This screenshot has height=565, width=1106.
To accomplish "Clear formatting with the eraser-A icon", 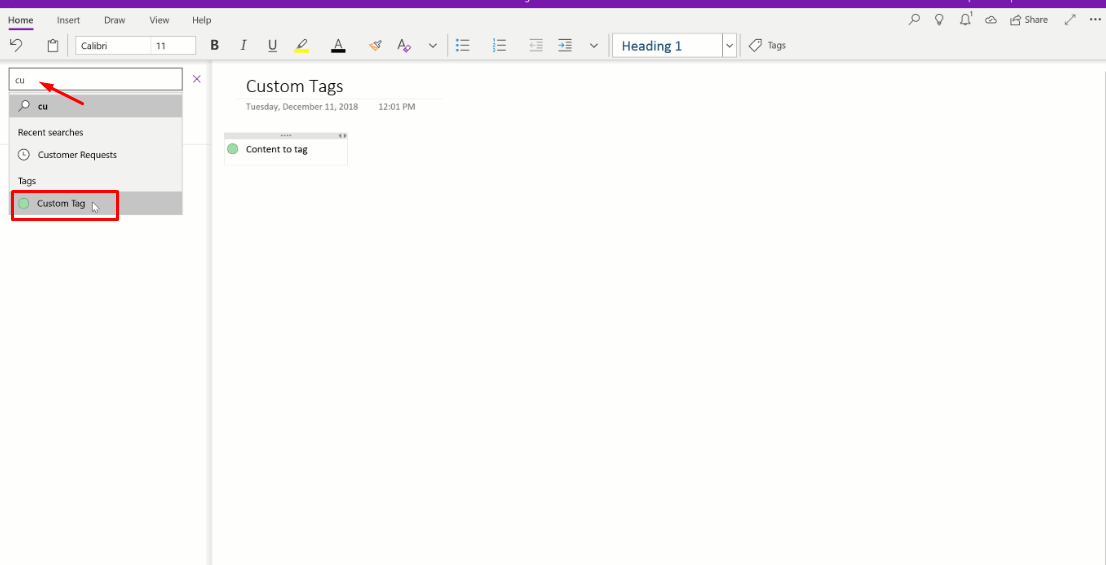I will point(403,46).
